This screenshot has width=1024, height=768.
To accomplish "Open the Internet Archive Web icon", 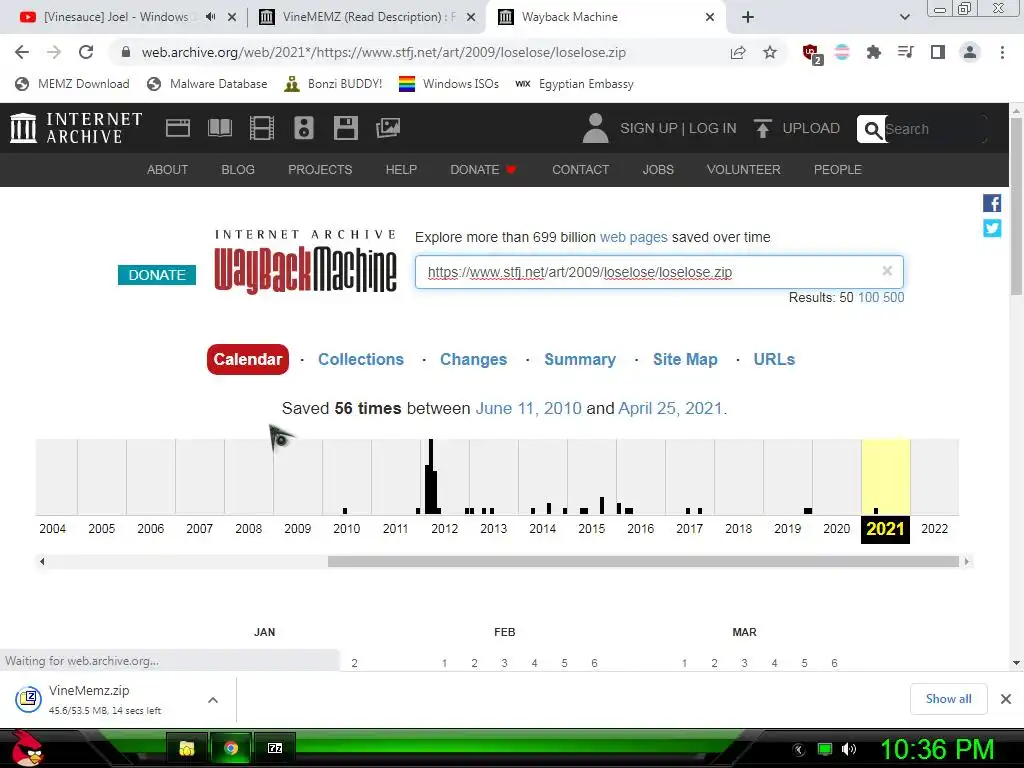I will [178, 127].
